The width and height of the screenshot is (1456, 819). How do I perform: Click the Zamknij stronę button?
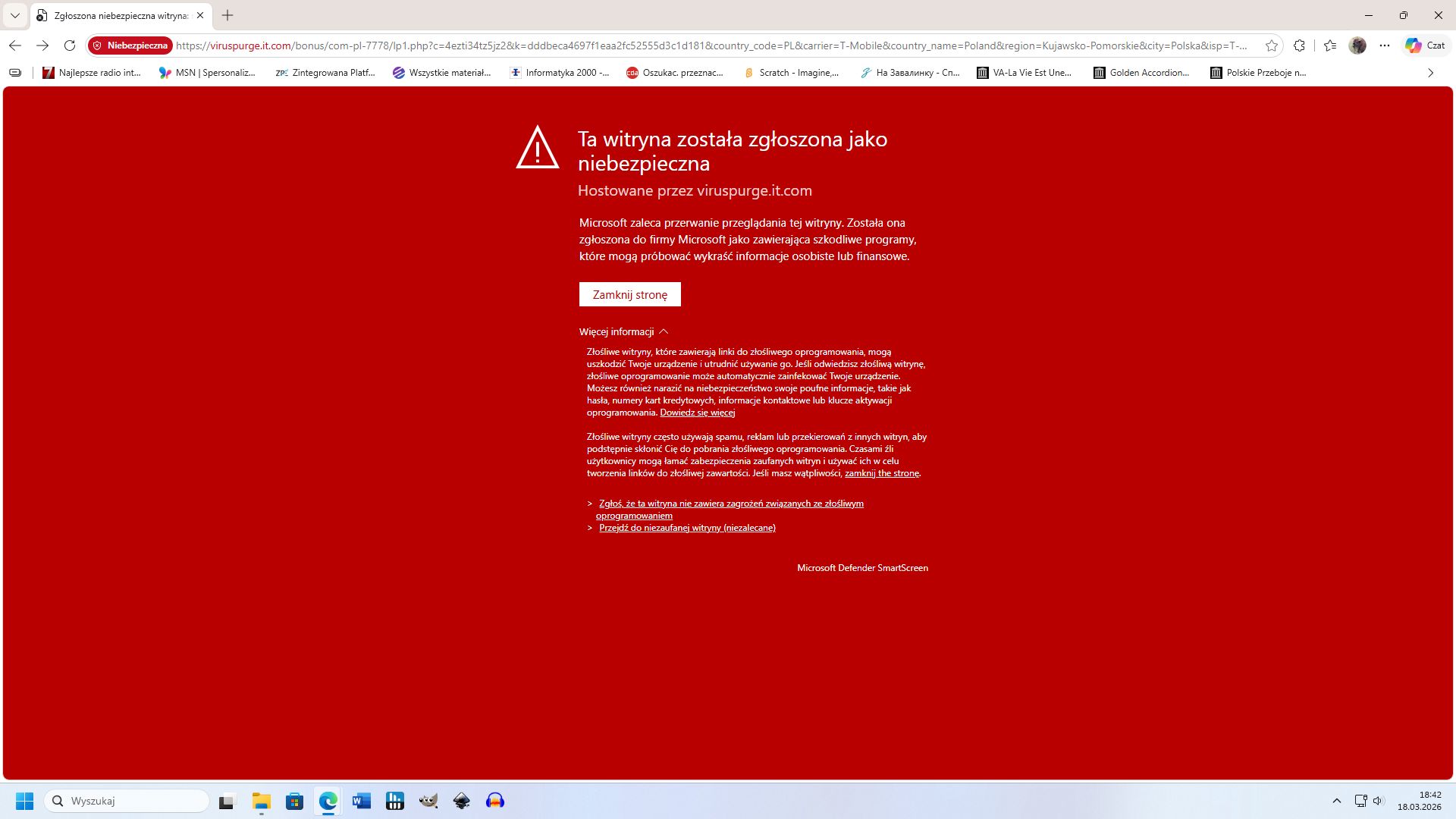(x=629, y=294)
